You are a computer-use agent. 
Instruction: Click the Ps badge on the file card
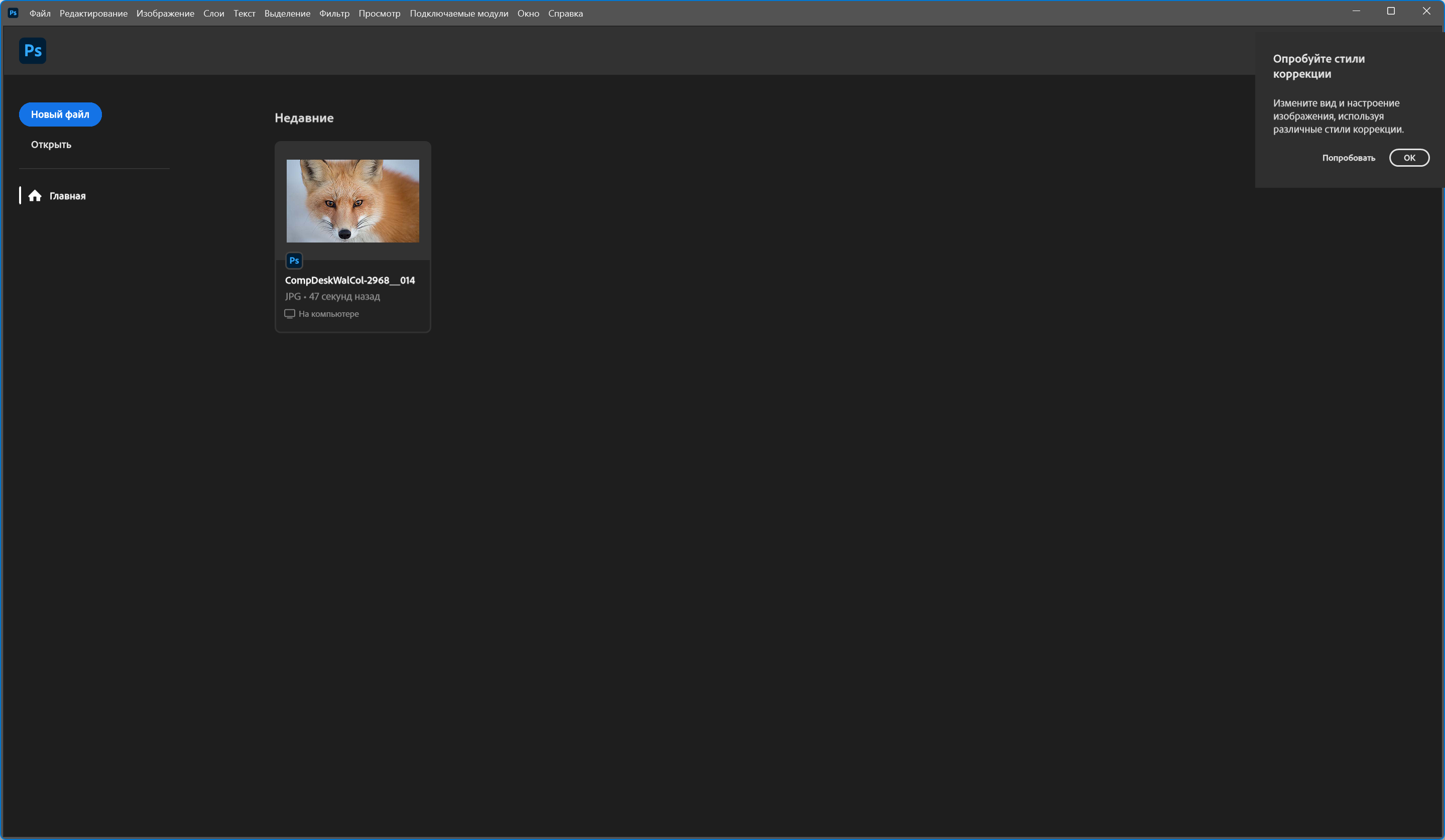click(294, 261)
